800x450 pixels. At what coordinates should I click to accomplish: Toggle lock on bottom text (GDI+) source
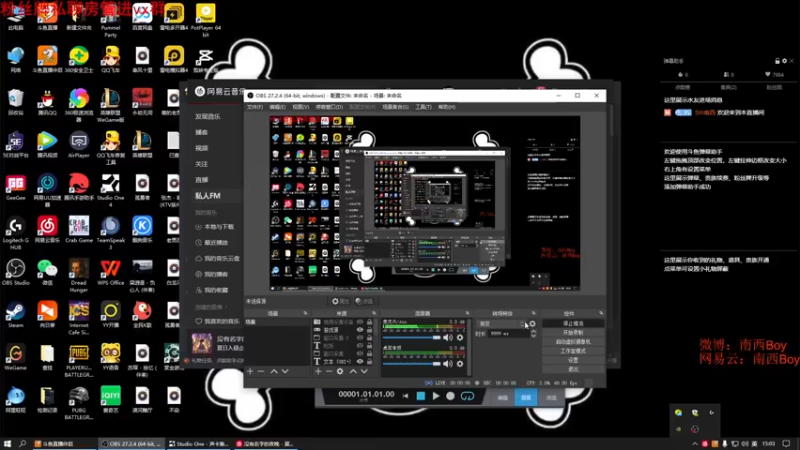(369, 362)
